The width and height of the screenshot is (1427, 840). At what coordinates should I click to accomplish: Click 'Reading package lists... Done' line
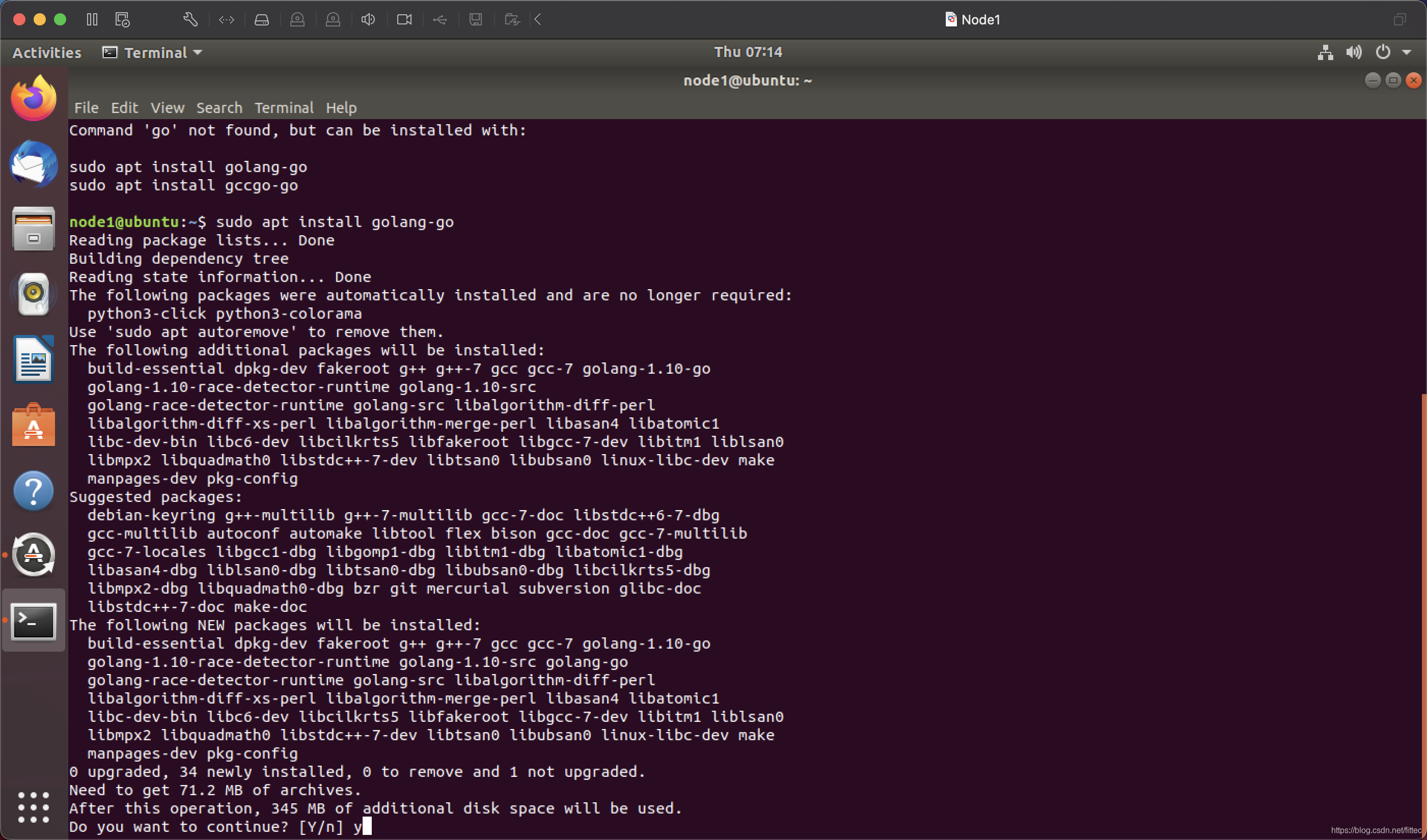[202, 240]
